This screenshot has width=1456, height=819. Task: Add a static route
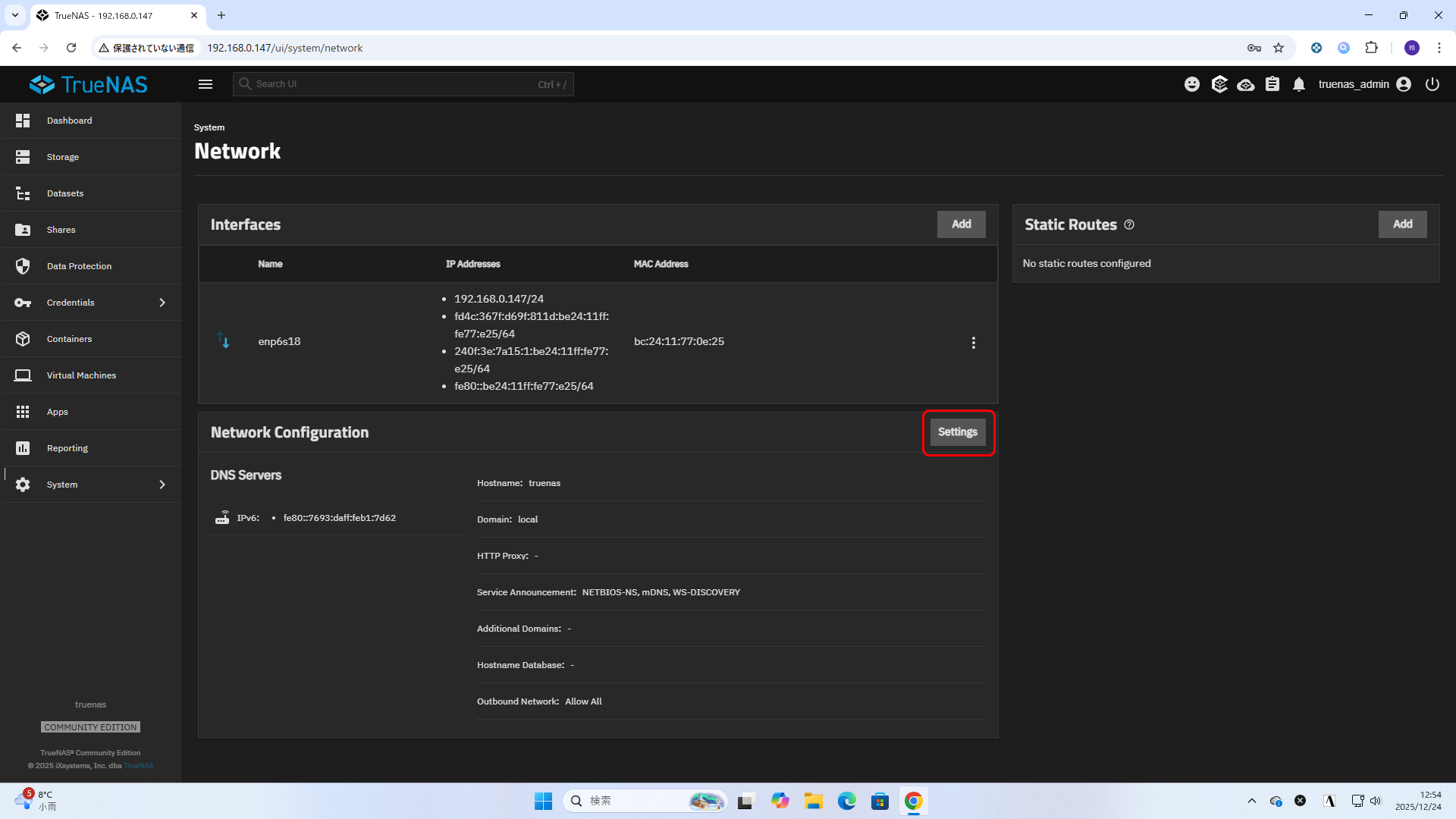[x=1402, y=224]
